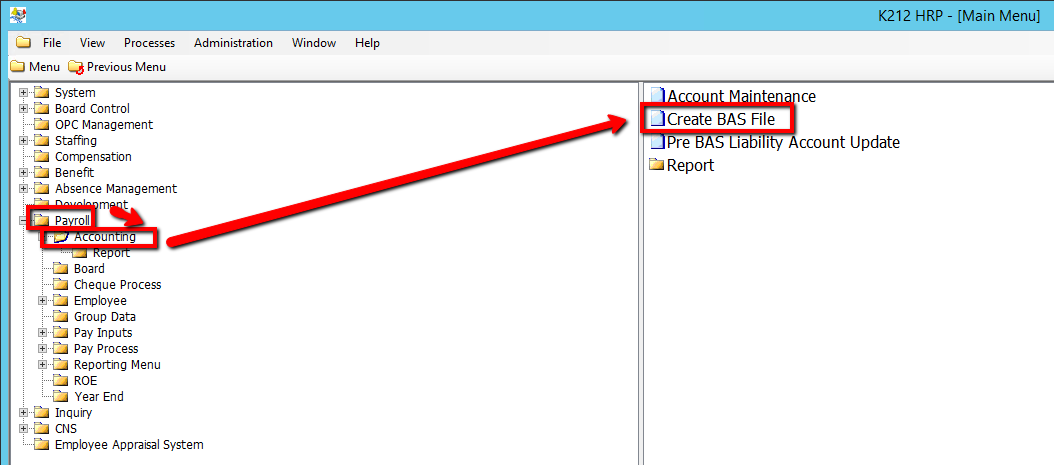This screenshot has width=1054, height=465.
Task: Expand the Staffing tree node
Action: coord(24,141)
